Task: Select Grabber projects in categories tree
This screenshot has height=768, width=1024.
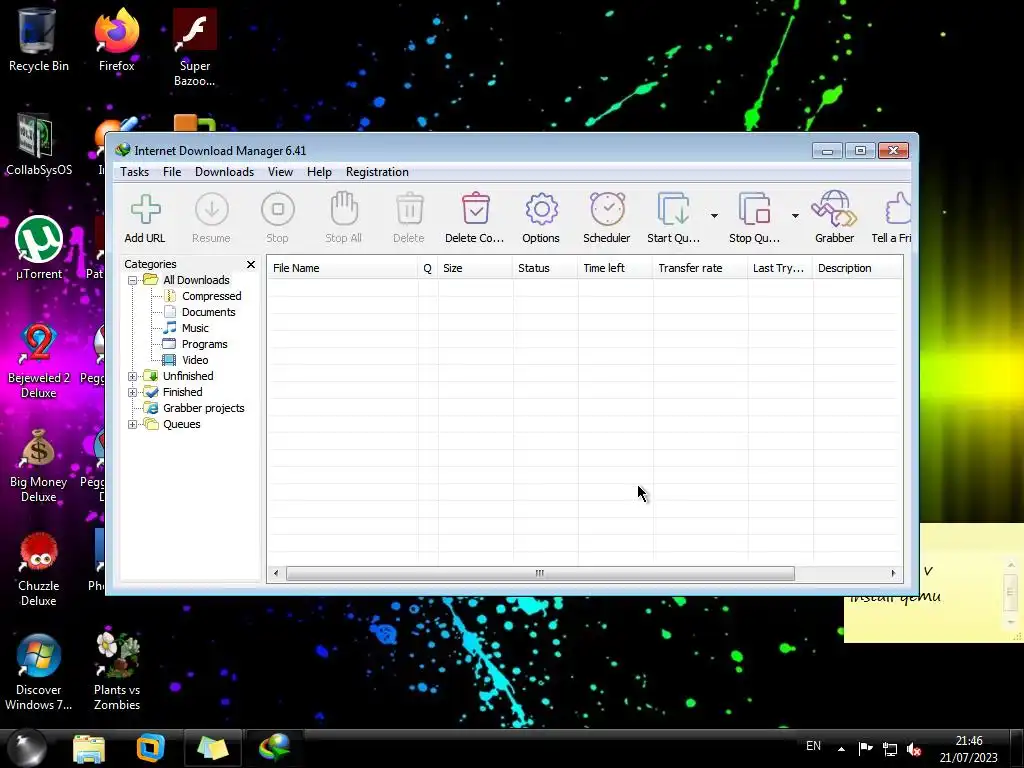Action: (x=203, y=408)
